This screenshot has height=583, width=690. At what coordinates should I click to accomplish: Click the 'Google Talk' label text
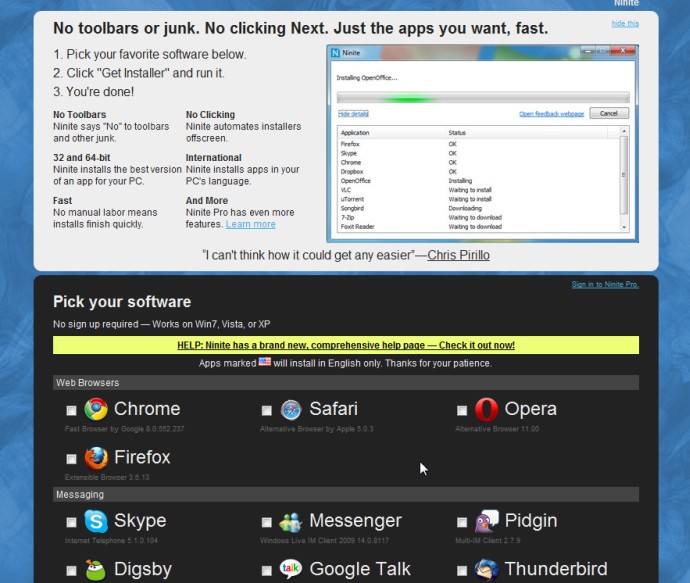coord(360,569)
